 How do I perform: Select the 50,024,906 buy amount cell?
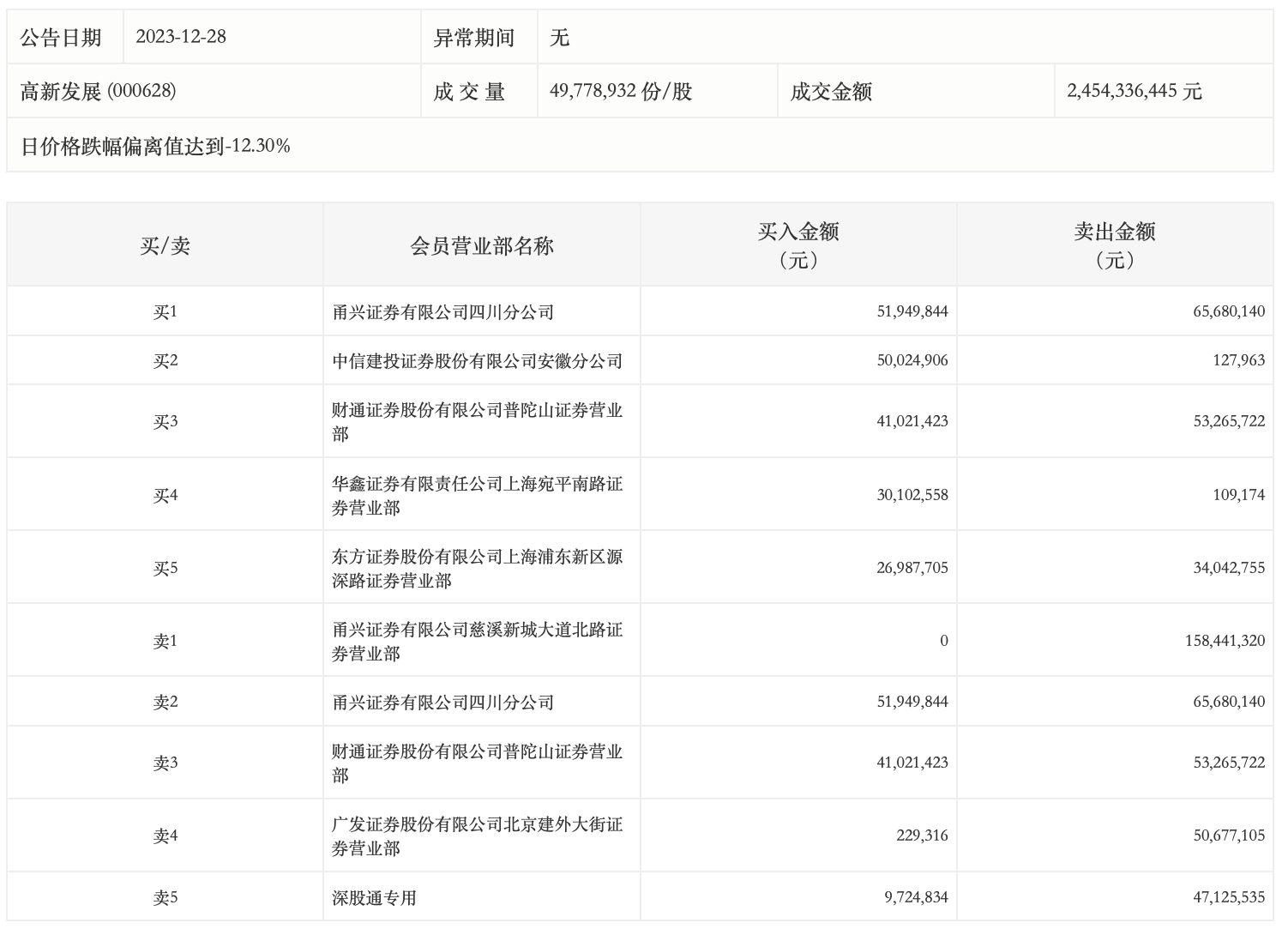(x=912, y=360)
